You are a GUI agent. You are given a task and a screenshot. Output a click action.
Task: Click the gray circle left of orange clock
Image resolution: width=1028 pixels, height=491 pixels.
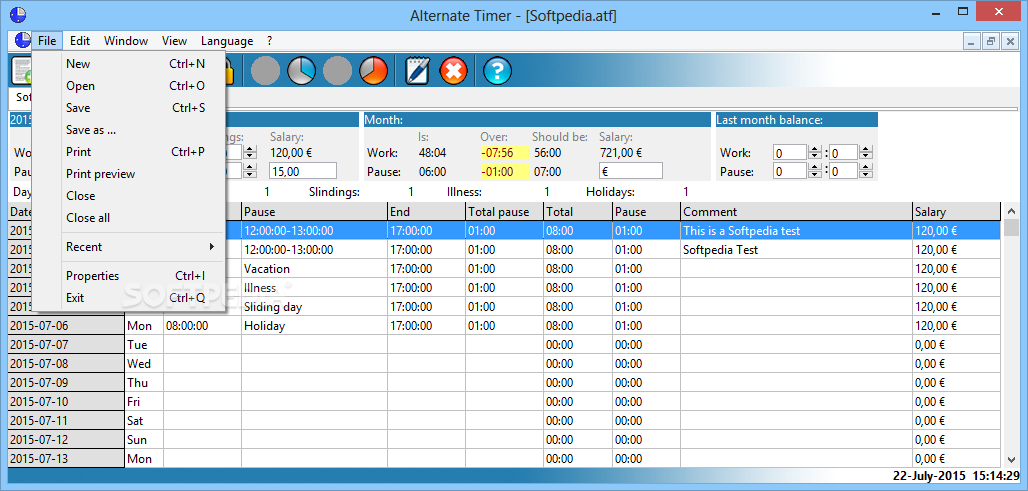[x=338, y=70]
